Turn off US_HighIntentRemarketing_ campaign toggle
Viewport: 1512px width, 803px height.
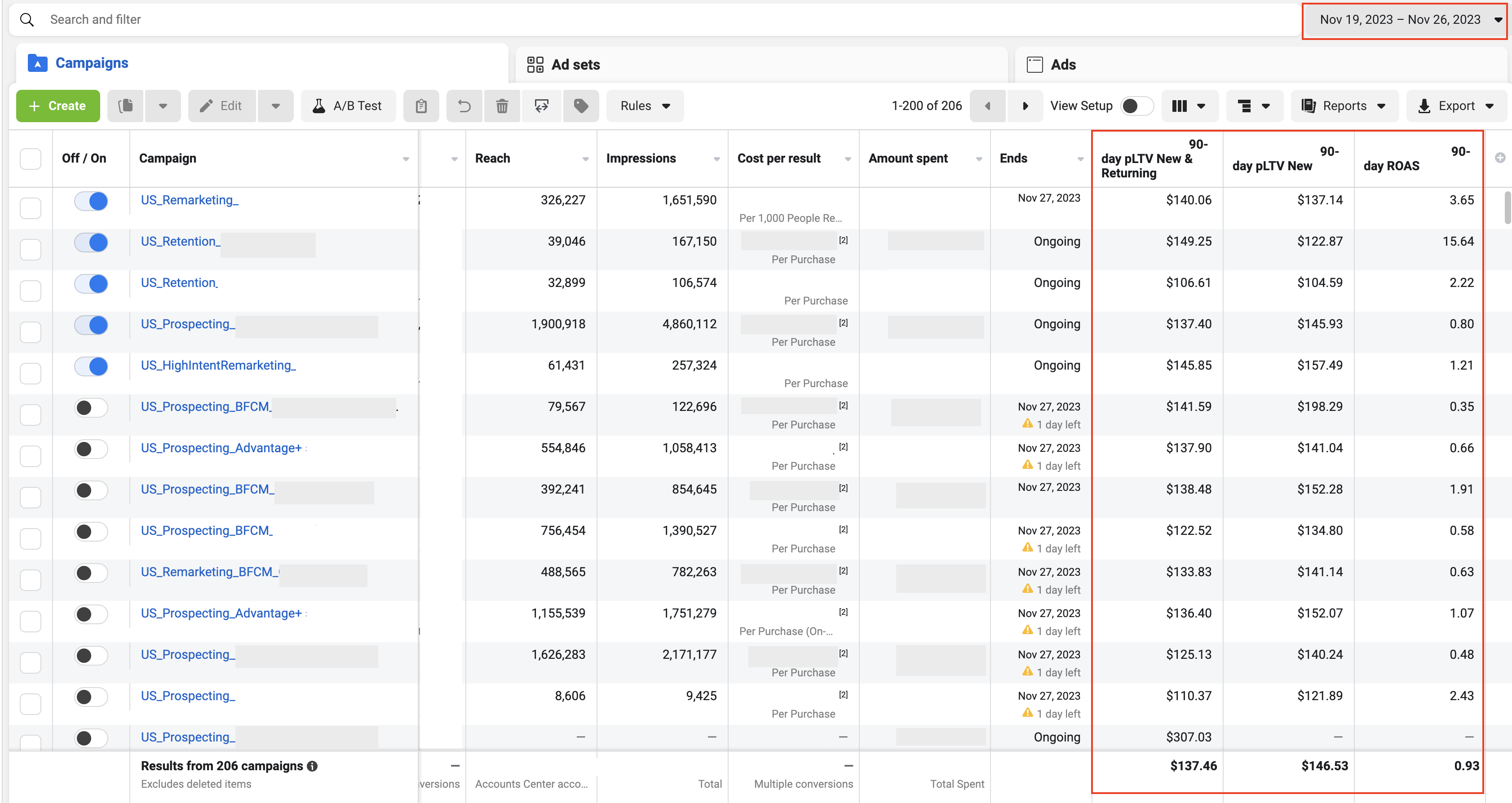(x=92, y=366)
